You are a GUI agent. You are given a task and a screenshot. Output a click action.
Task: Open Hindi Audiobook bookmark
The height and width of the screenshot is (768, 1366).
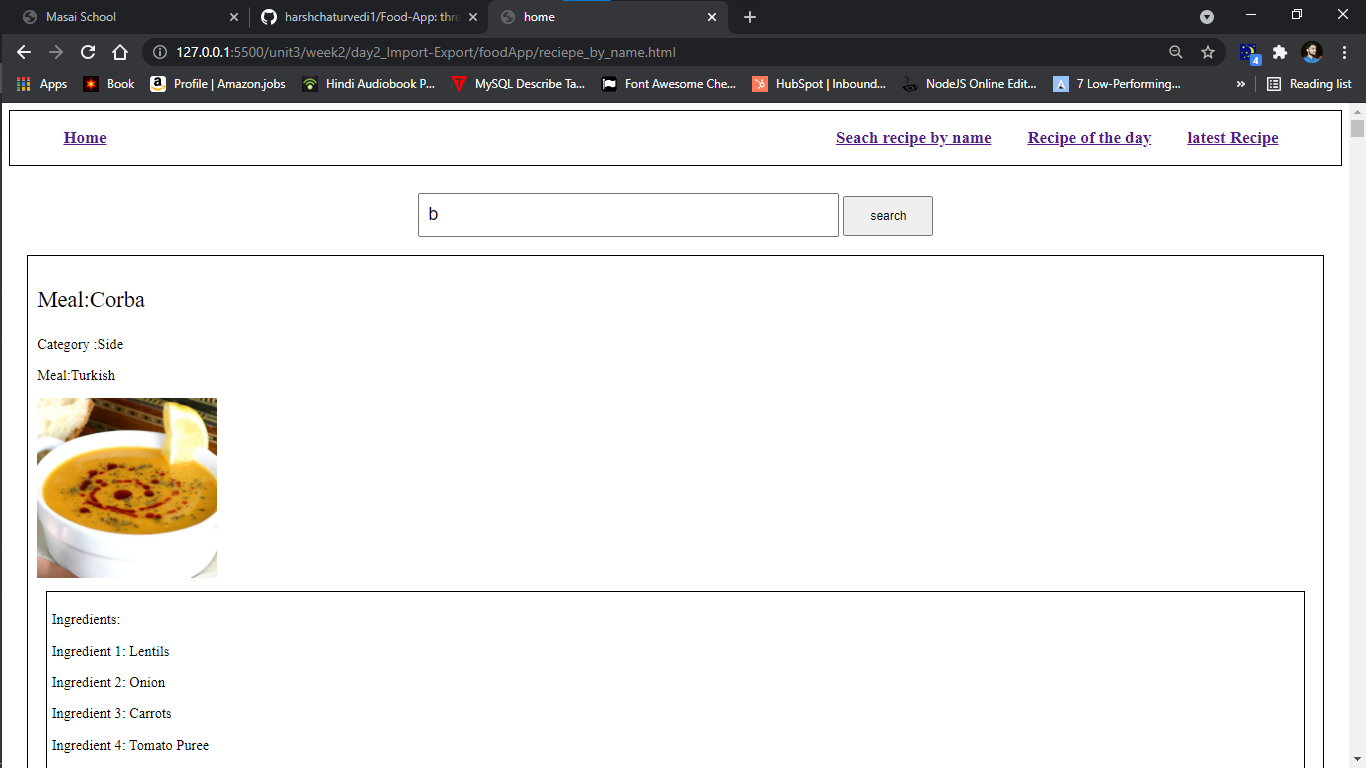(x=369, y=84)
